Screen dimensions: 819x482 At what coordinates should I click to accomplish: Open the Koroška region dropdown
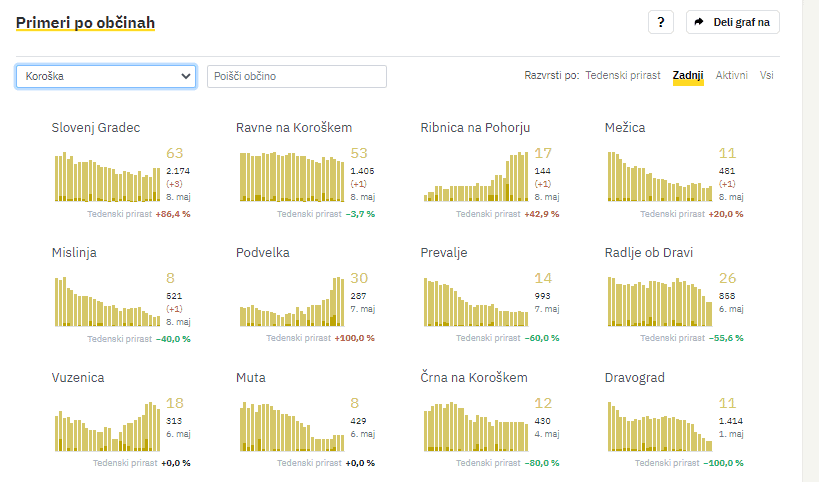point(106,76)
